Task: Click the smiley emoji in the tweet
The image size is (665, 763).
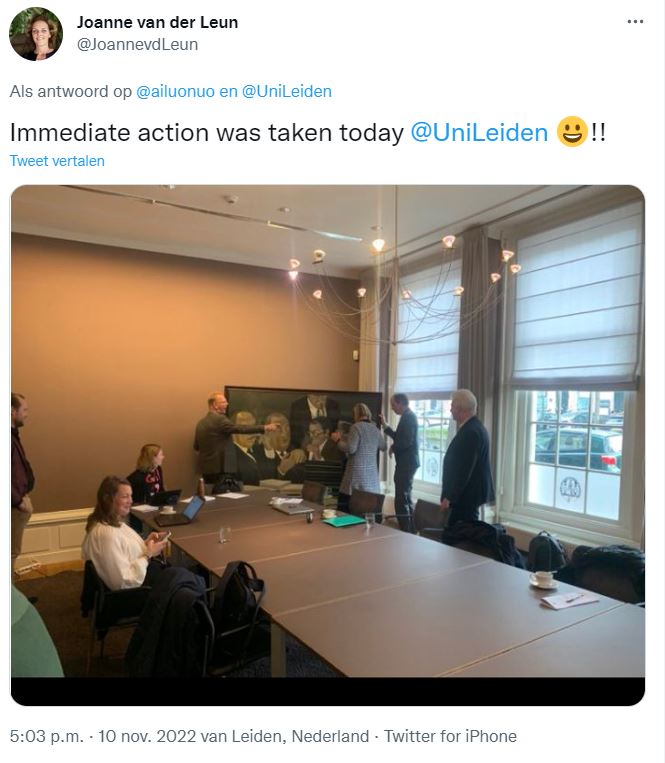Action: pos(572,131)
